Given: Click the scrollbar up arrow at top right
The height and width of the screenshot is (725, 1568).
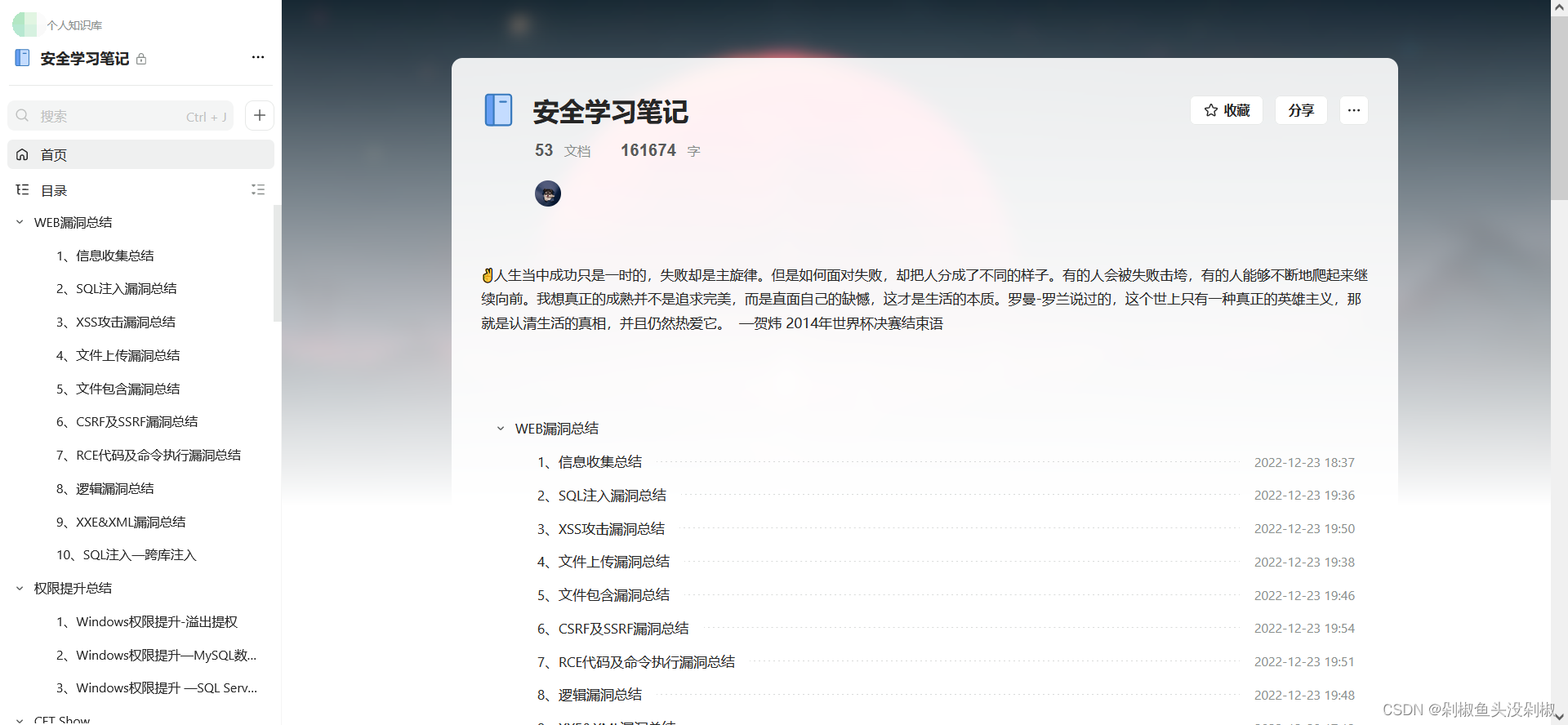Looking at the screenshot, I should (x=1559, y=7).
